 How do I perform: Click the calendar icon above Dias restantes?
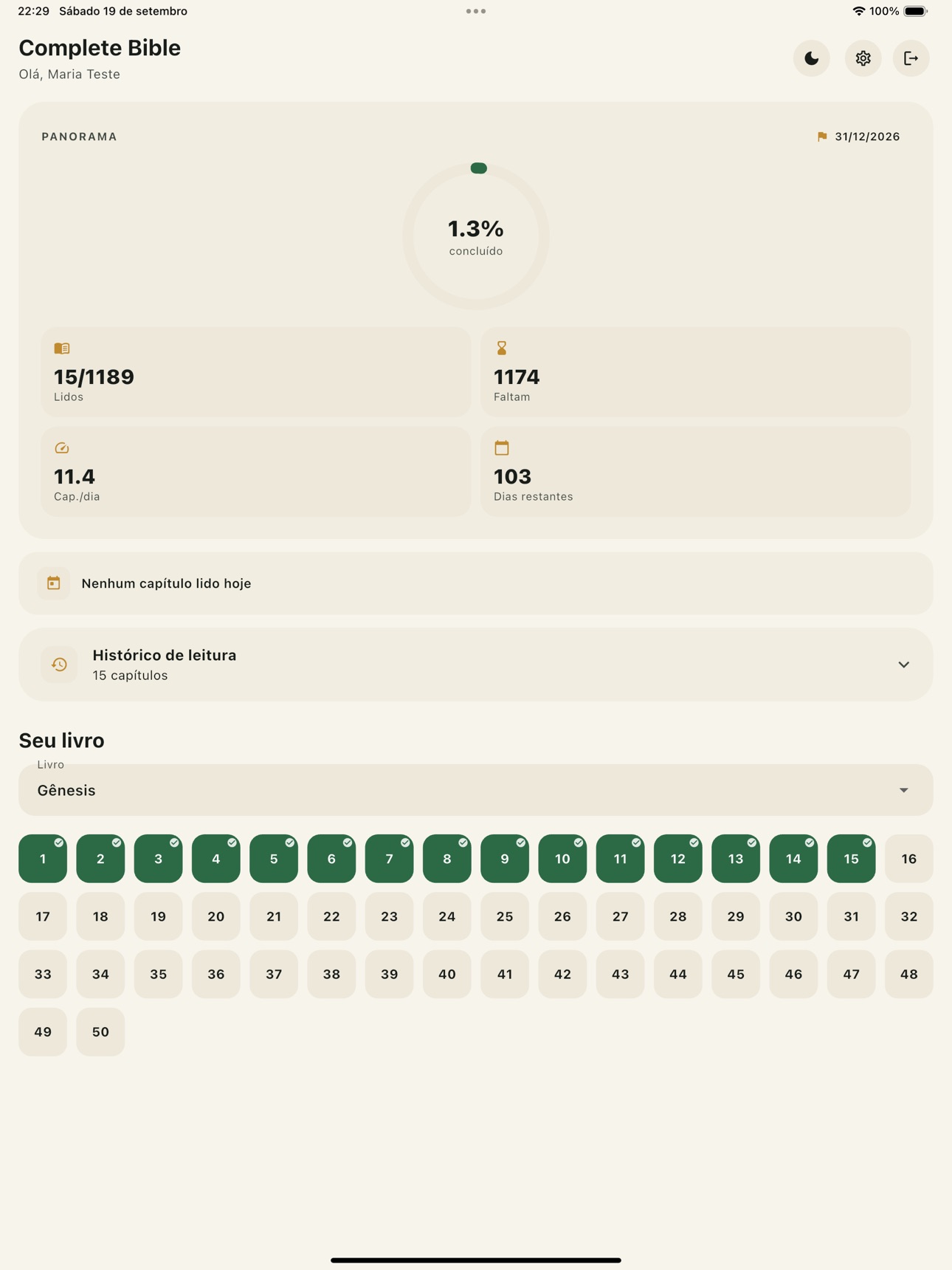click(x=502, y=447)
